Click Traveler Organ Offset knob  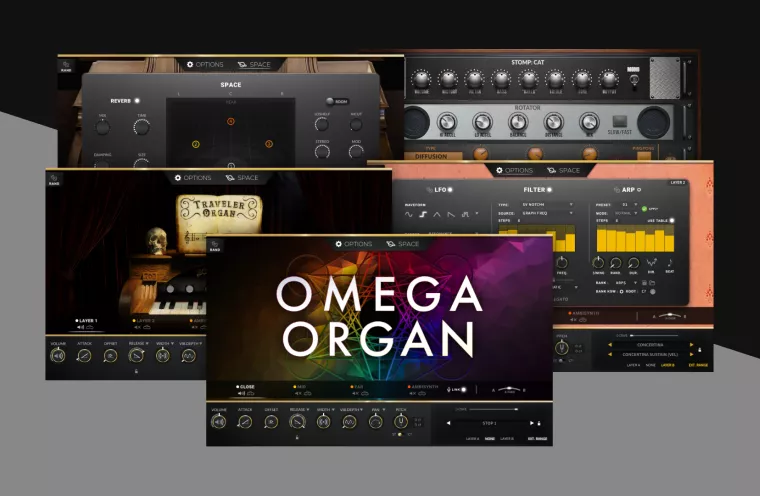pyautogui.click(x=110, y=356)
